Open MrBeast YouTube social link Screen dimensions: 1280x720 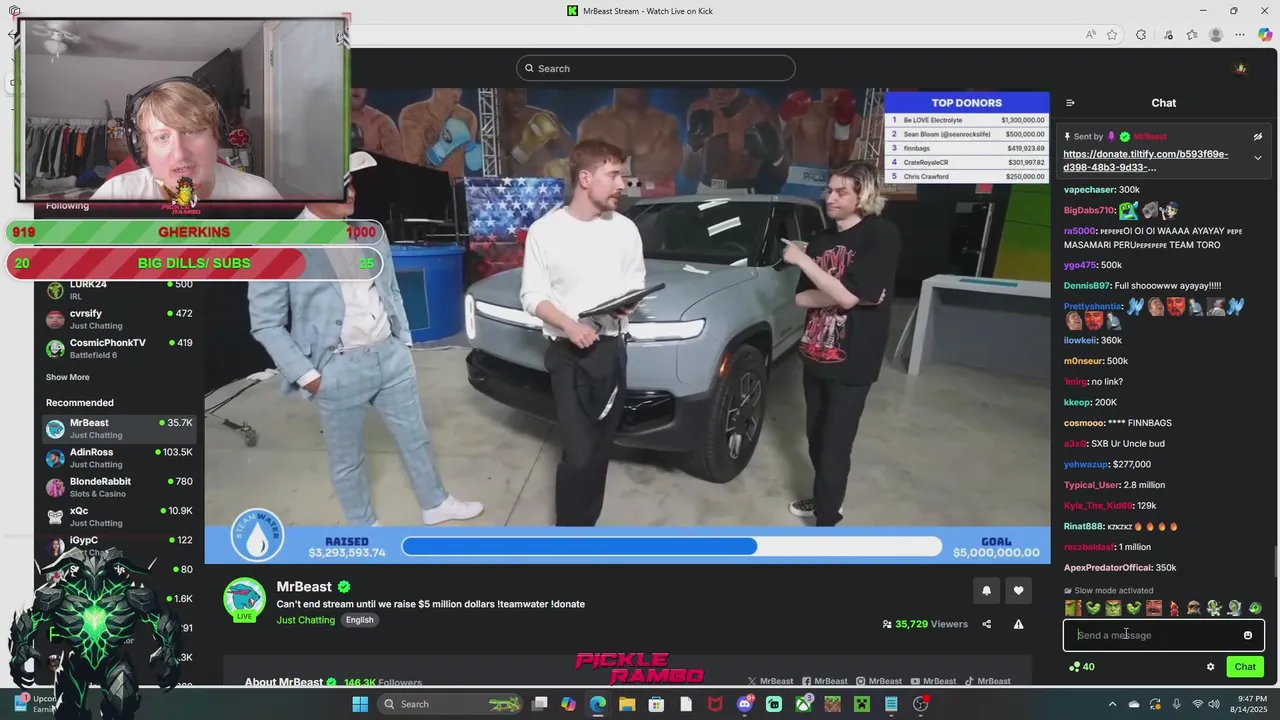(x=933, y=681)
